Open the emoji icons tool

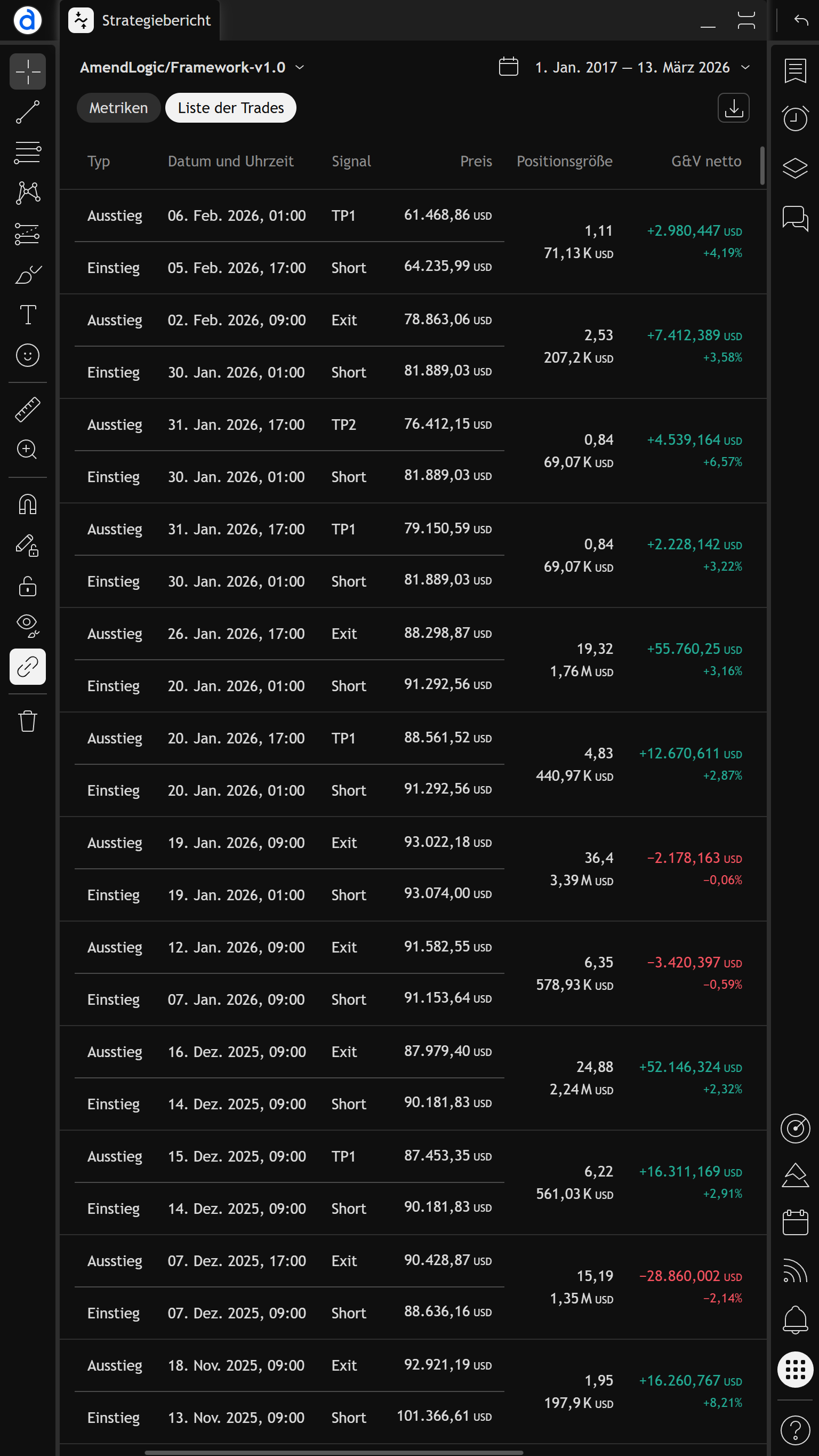28,355
